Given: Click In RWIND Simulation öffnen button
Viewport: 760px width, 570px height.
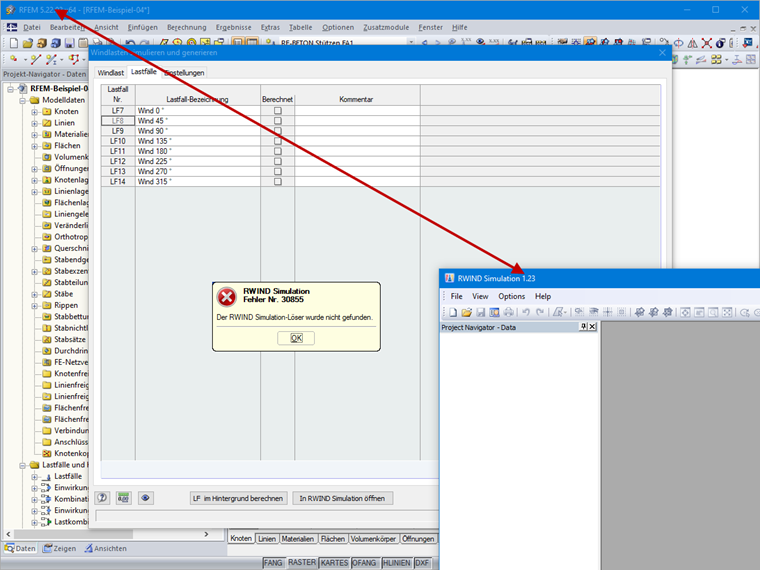Looking at the screenshot, I should tap(342, 498).
